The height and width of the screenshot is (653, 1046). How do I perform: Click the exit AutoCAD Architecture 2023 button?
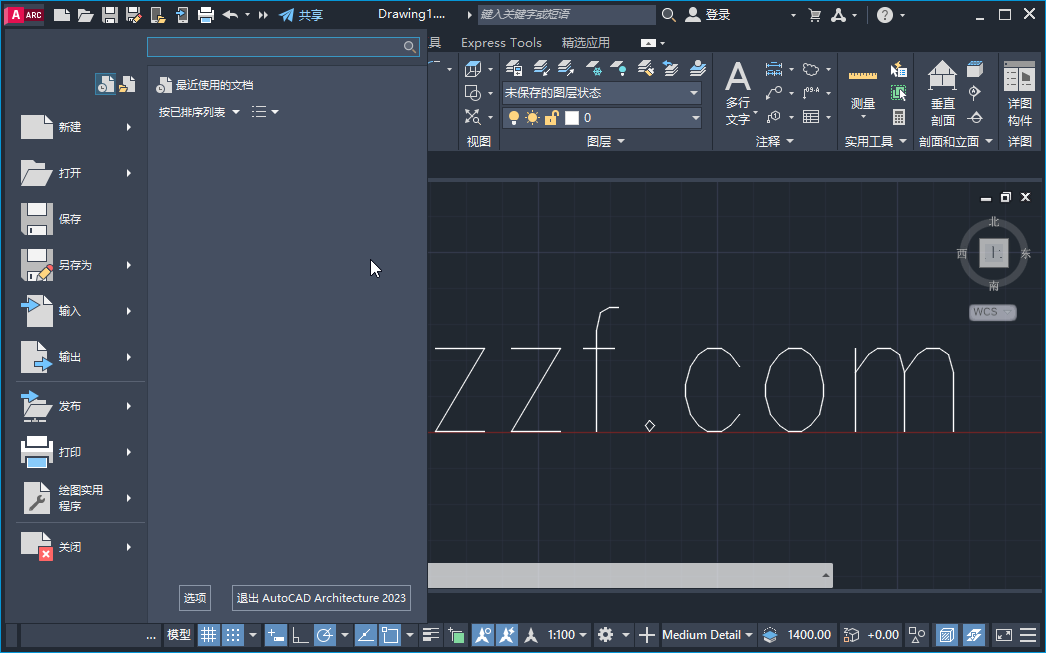click(x=321, y=598)
